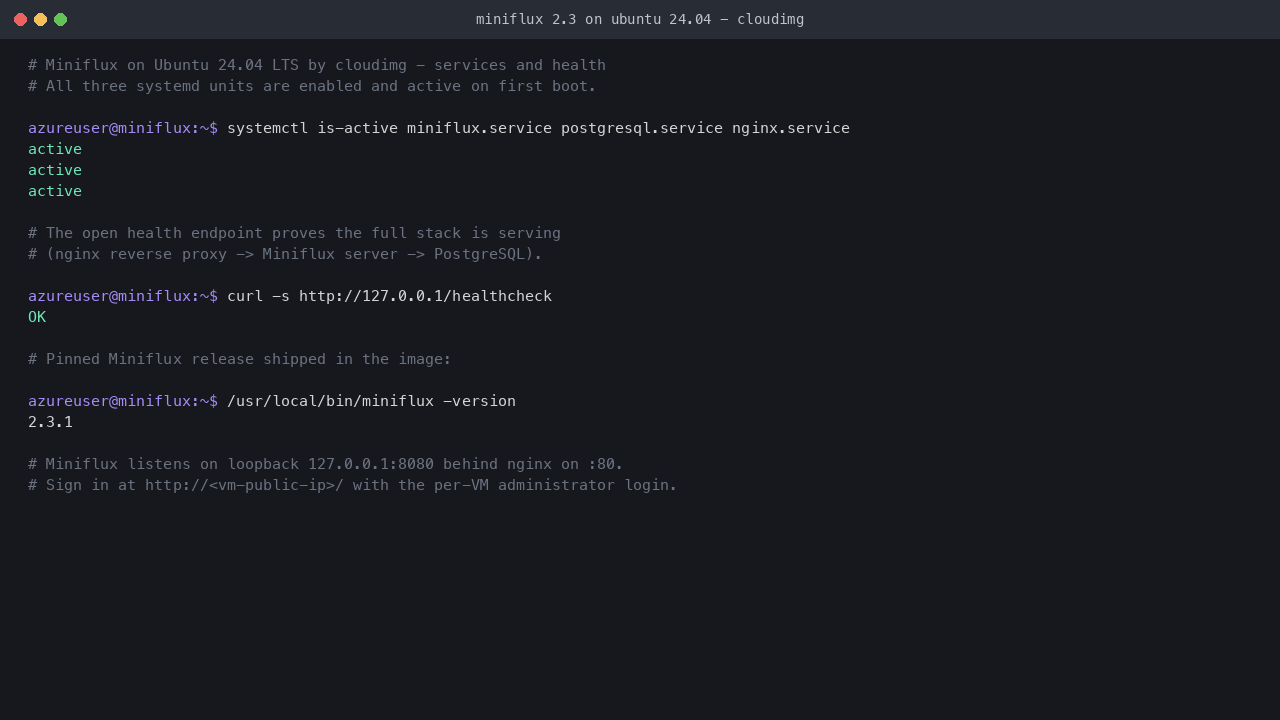Click the red close window button

[x=20, y=19]
